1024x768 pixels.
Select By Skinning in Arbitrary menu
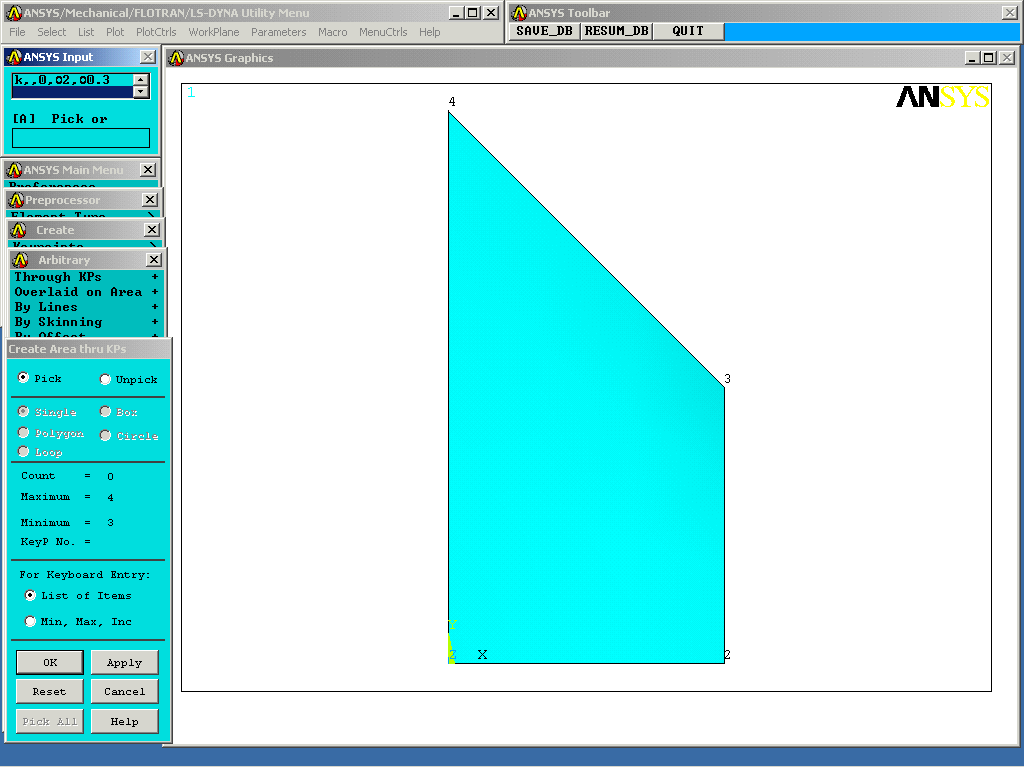click(86, 322)
